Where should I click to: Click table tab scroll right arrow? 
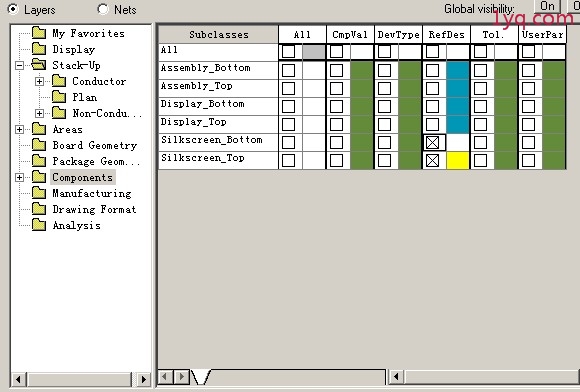pos(181,377)
